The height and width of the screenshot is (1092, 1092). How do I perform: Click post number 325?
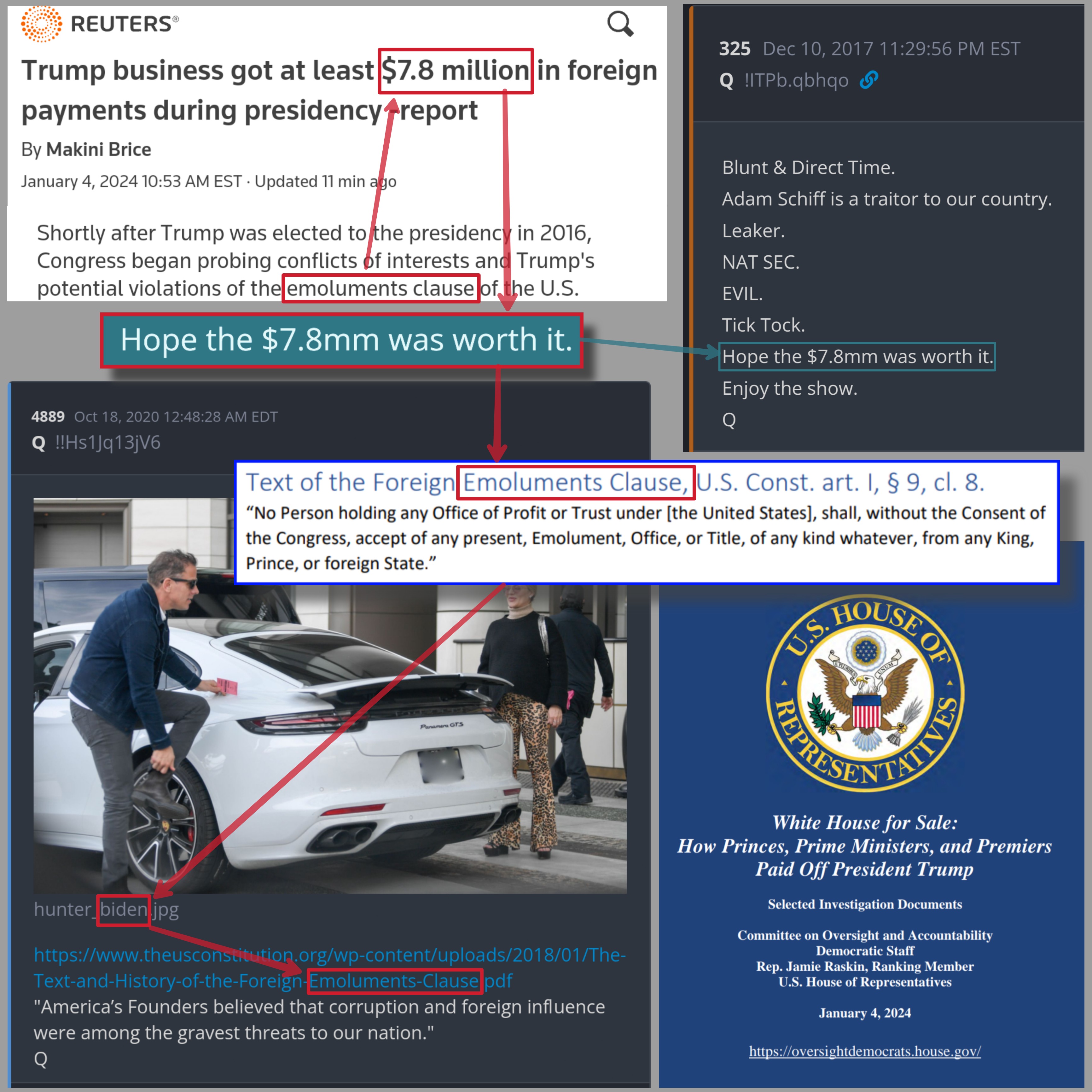coord(734,49)
